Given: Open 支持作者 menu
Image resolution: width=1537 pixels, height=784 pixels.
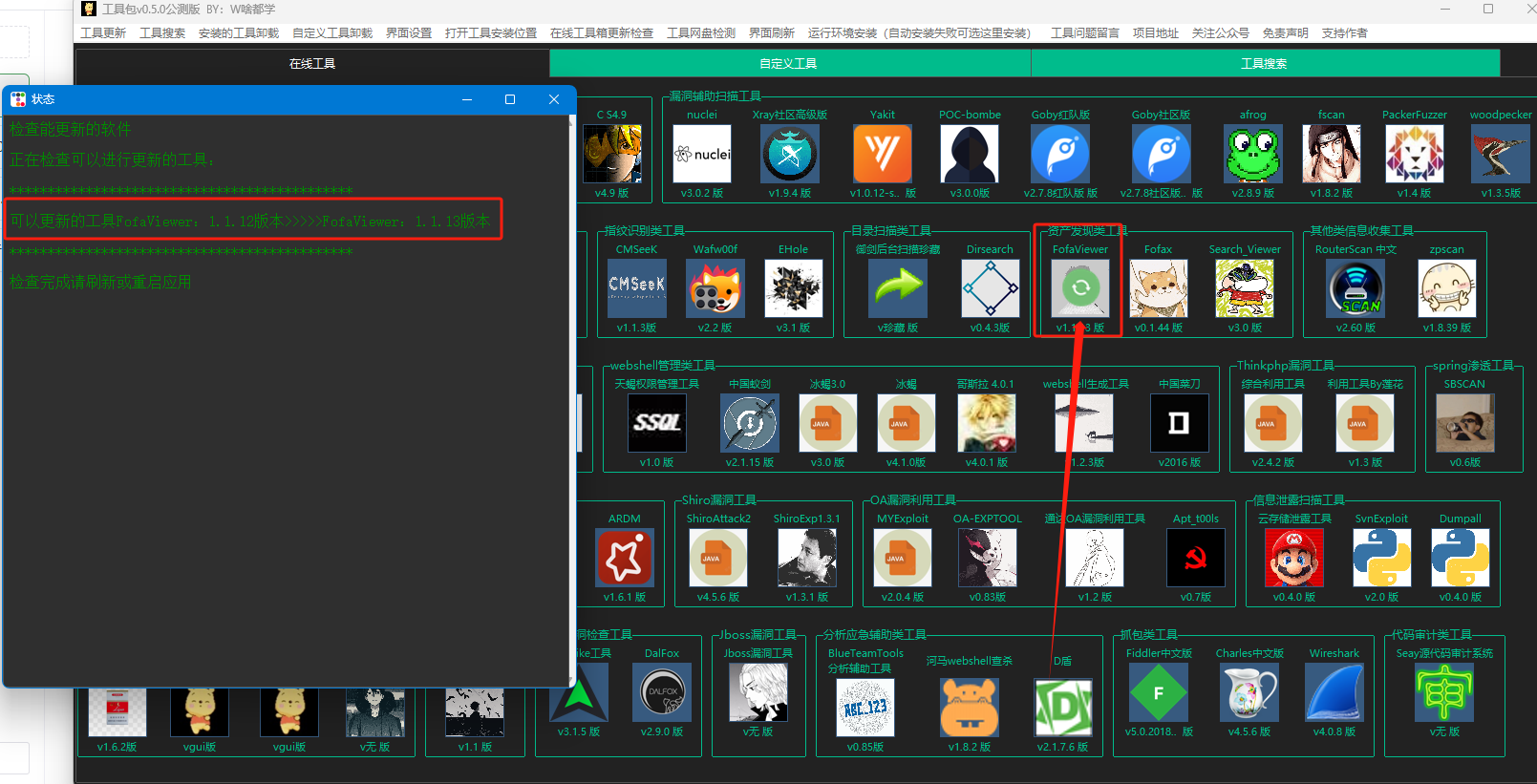Looking at the screenshot, I should point(1345,33).
